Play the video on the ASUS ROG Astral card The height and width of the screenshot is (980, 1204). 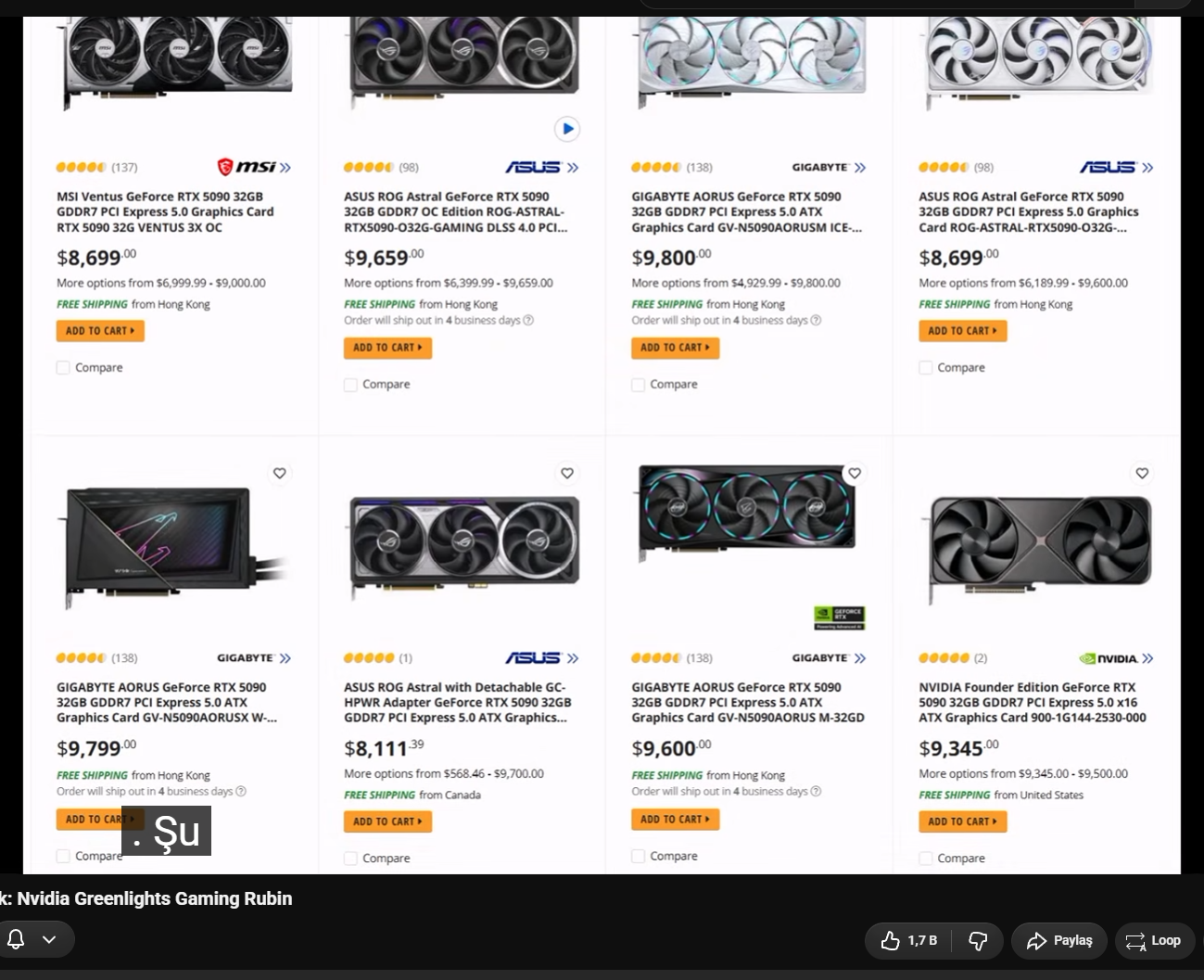click(x=567, y=129)
